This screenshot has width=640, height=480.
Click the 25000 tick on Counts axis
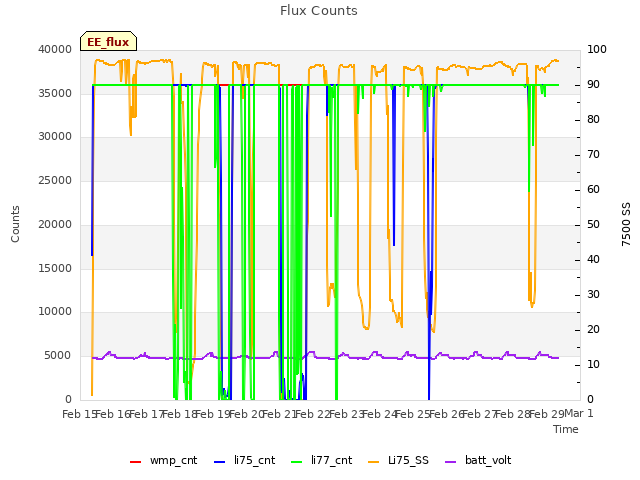click(55, 180)
